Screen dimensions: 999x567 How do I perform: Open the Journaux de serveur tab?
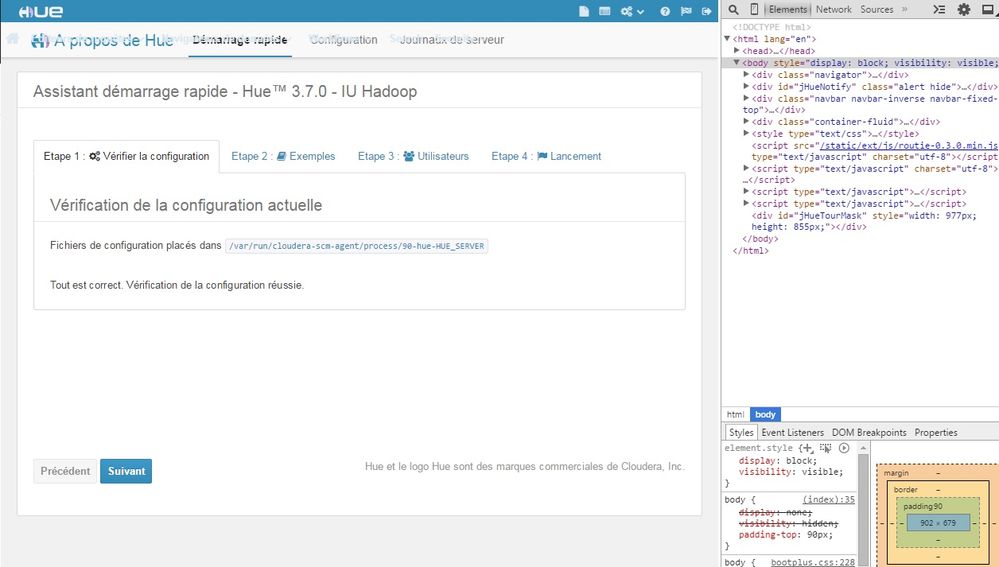[x=452, y=39]
